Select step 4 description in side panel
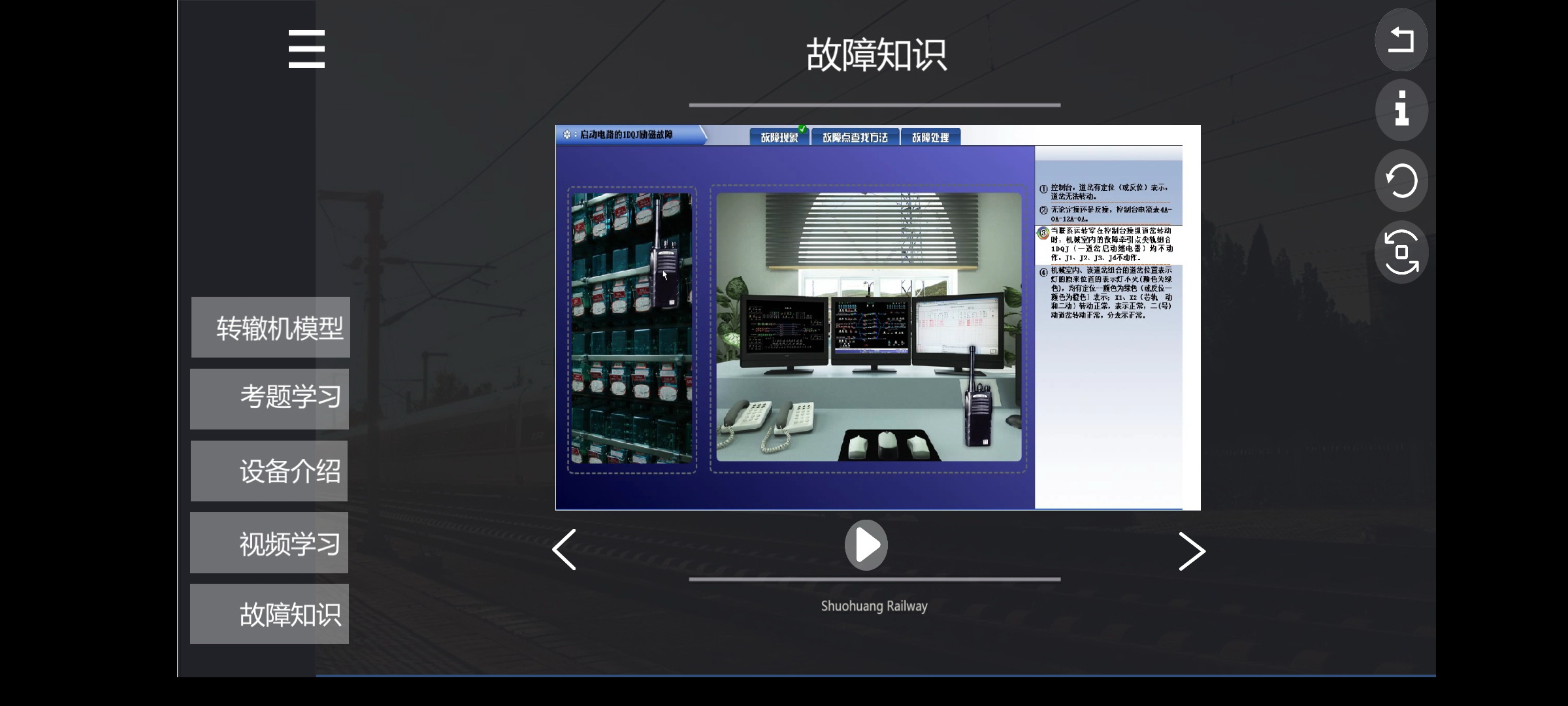 click(1111, 292)
